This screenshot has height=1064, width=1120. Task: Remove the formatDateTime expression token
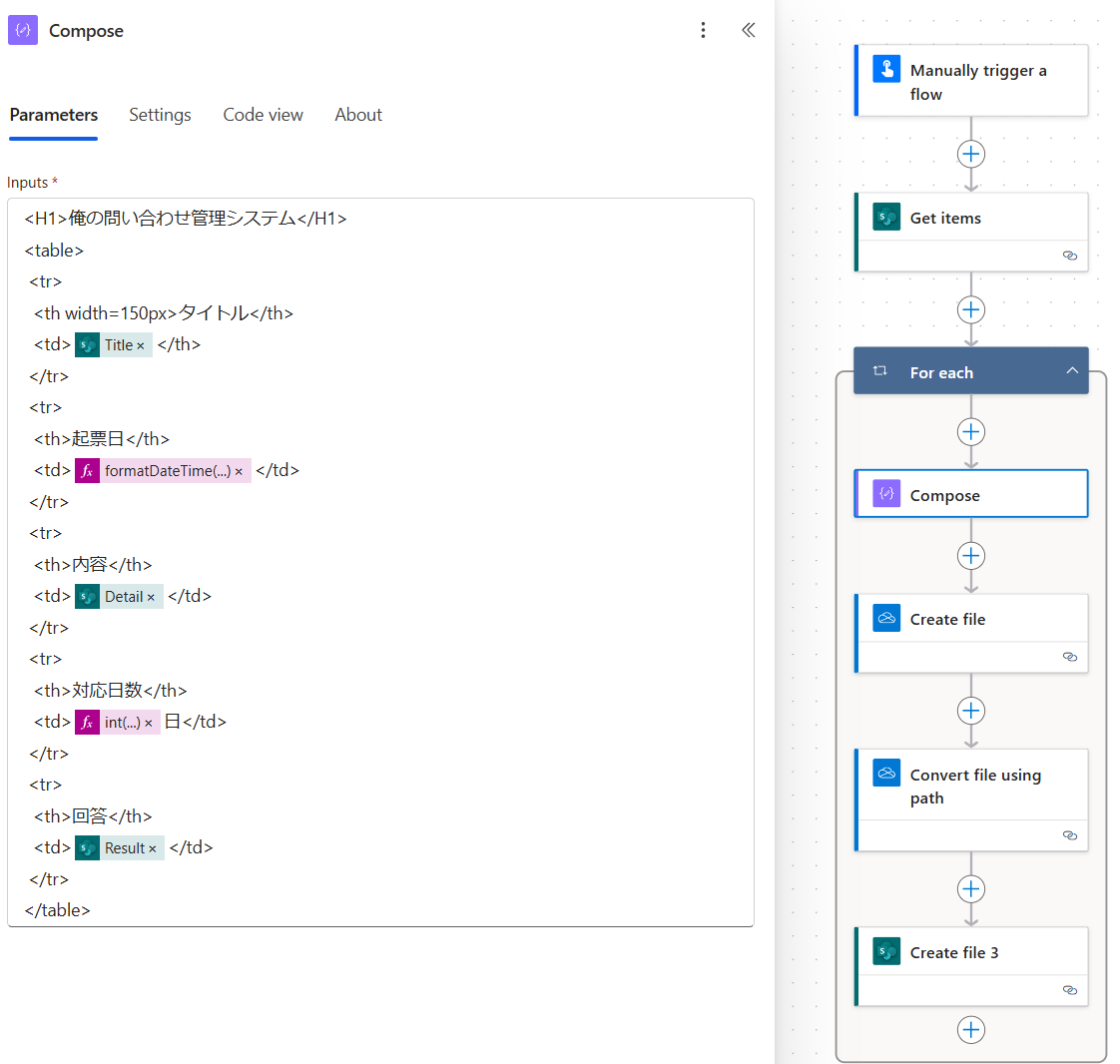coord(239,472)
